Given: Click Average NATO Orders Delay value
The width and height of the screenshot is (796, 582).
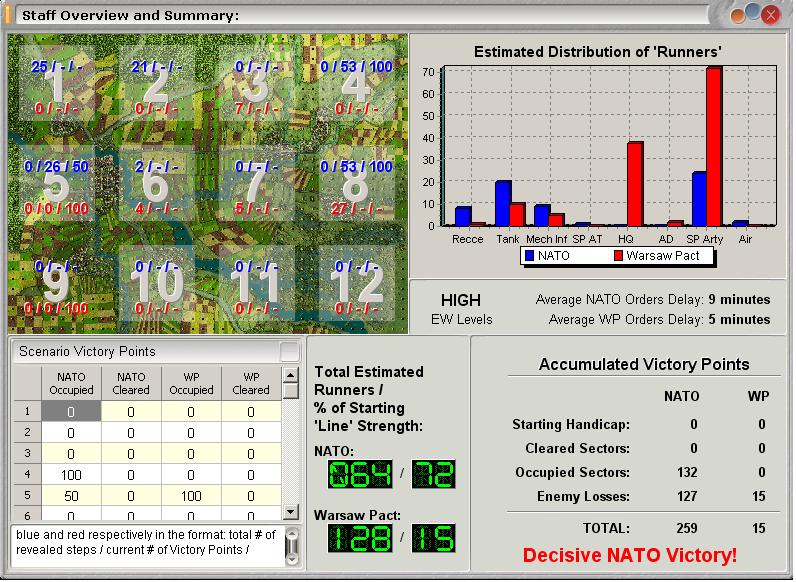Looking at the screenshot, I should [x=739, y=300].
